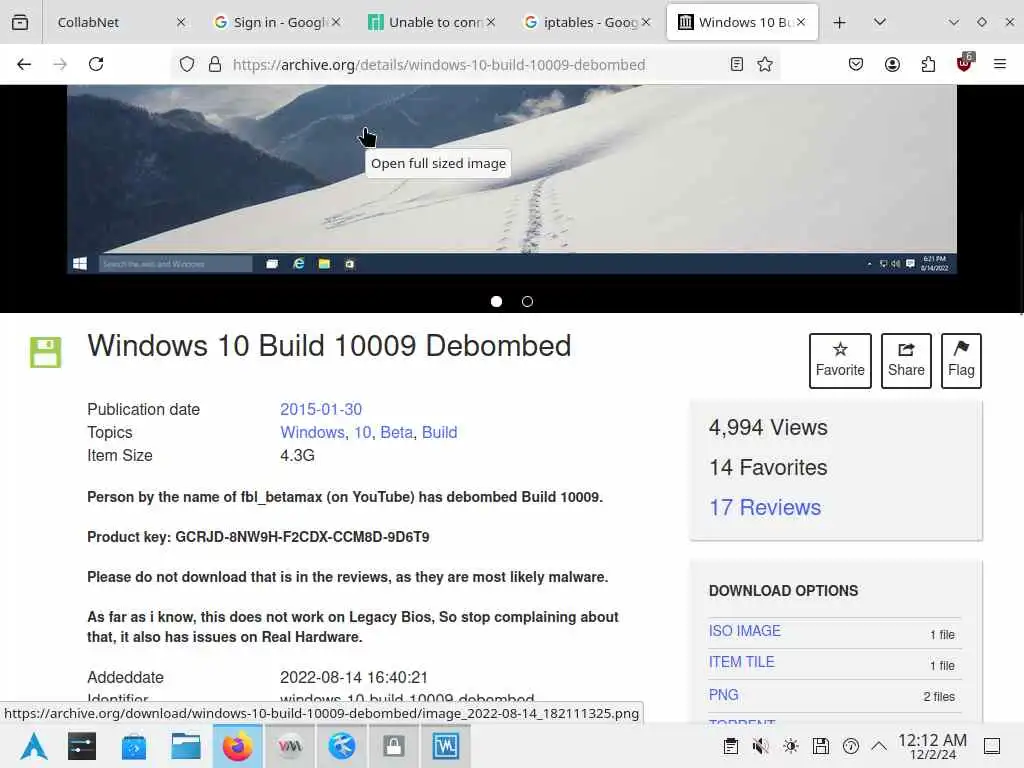Open the Build topic link
The height and width of the screenshot is (768, 1024).
pos(440,432)
